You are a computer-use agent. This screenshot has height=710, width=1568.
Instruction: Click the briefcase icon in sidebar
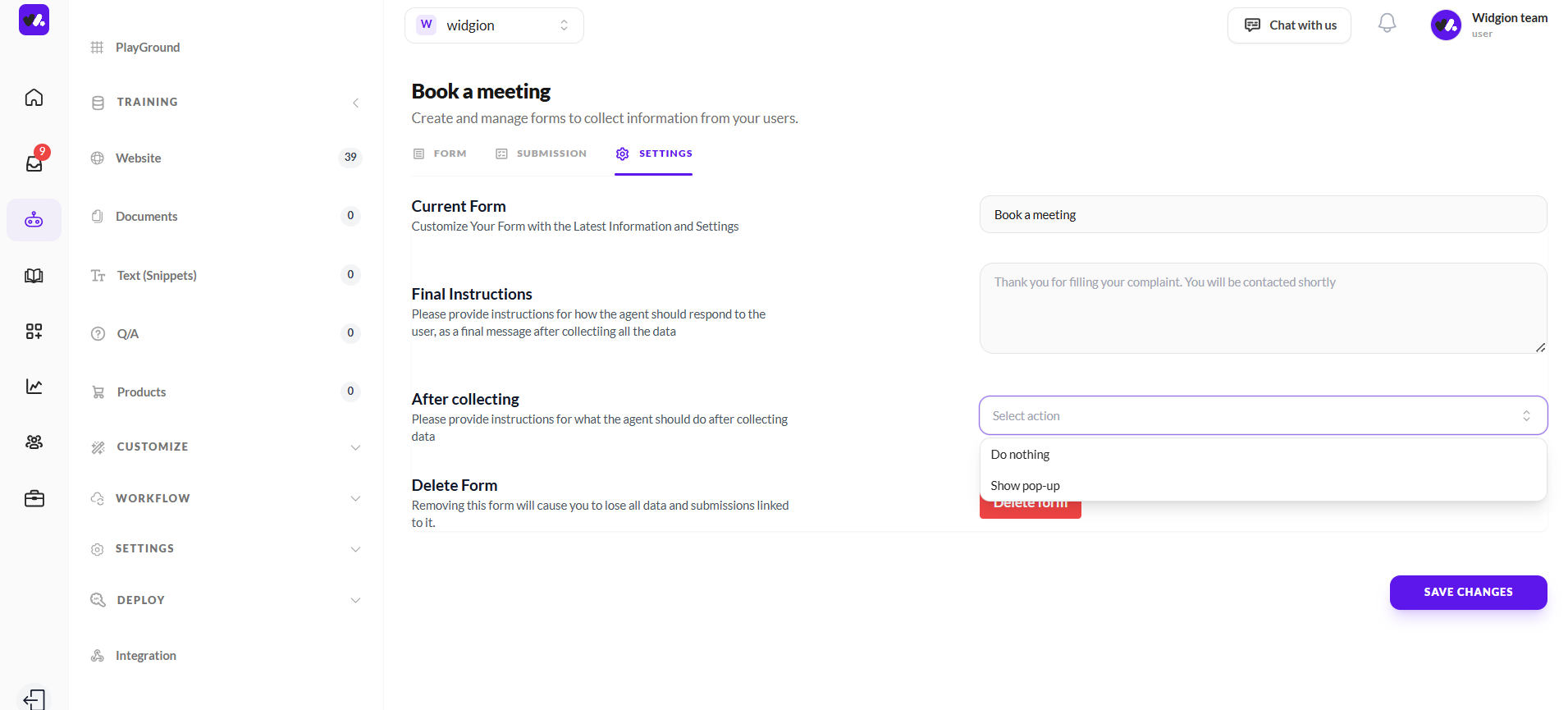pyautogui.click(x=34, y=498)
